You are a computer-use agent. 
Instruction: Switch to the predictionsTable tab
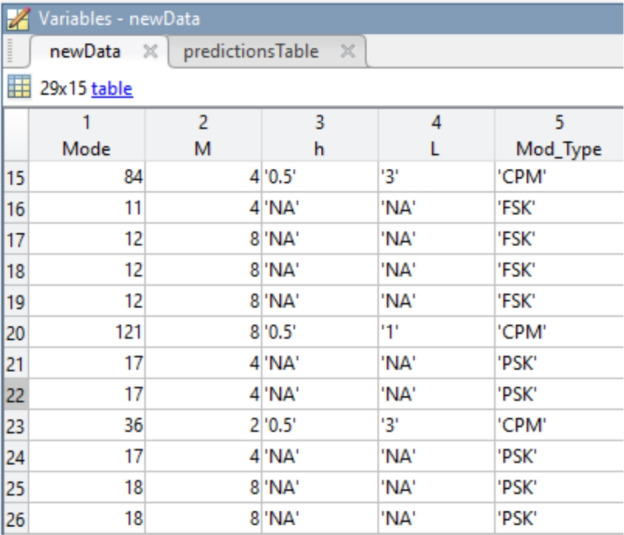coord(250,52)
